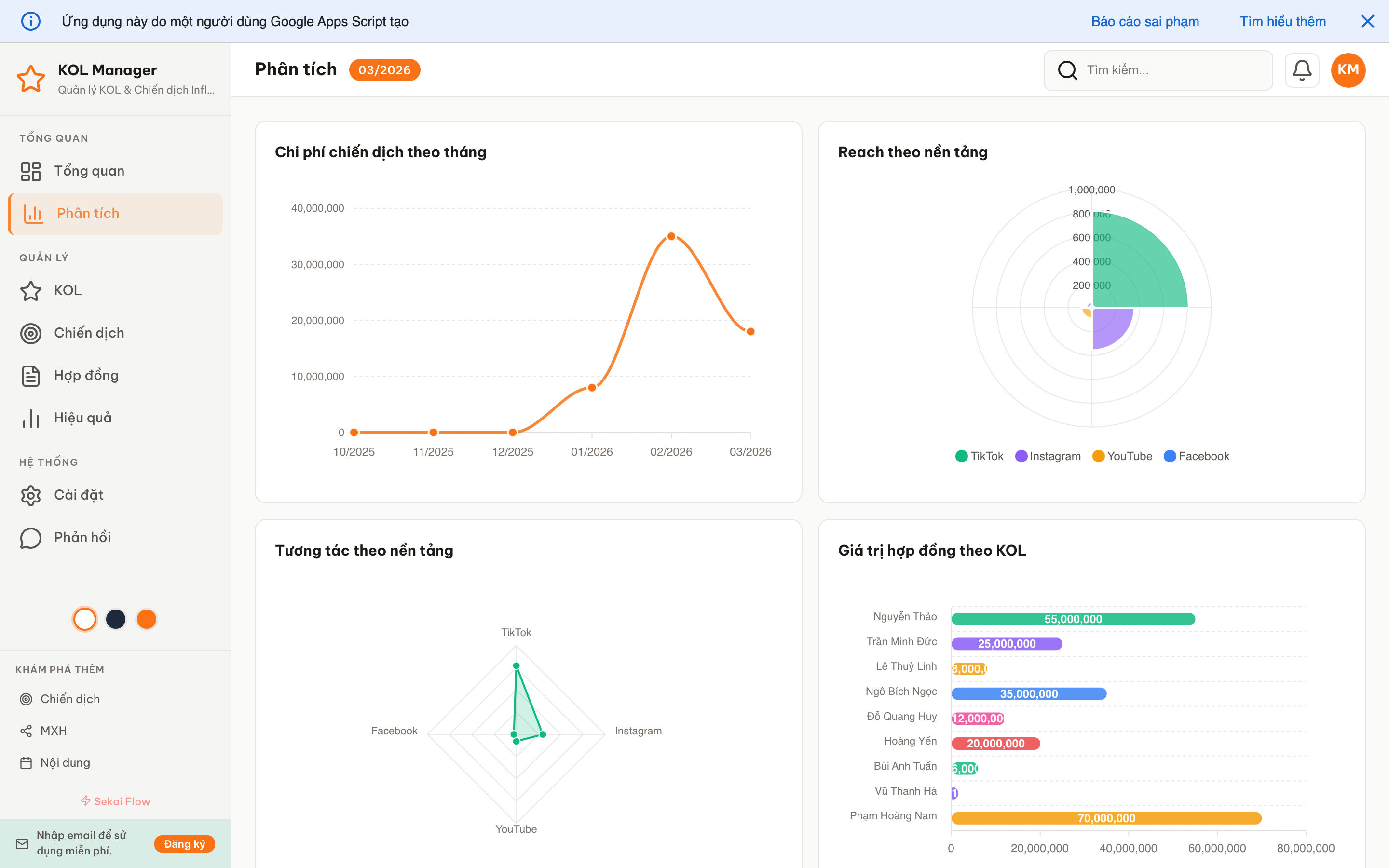1389x868 pixels.
Task: Open the Phân tích analytics section
Action: [x=88, y=213]
